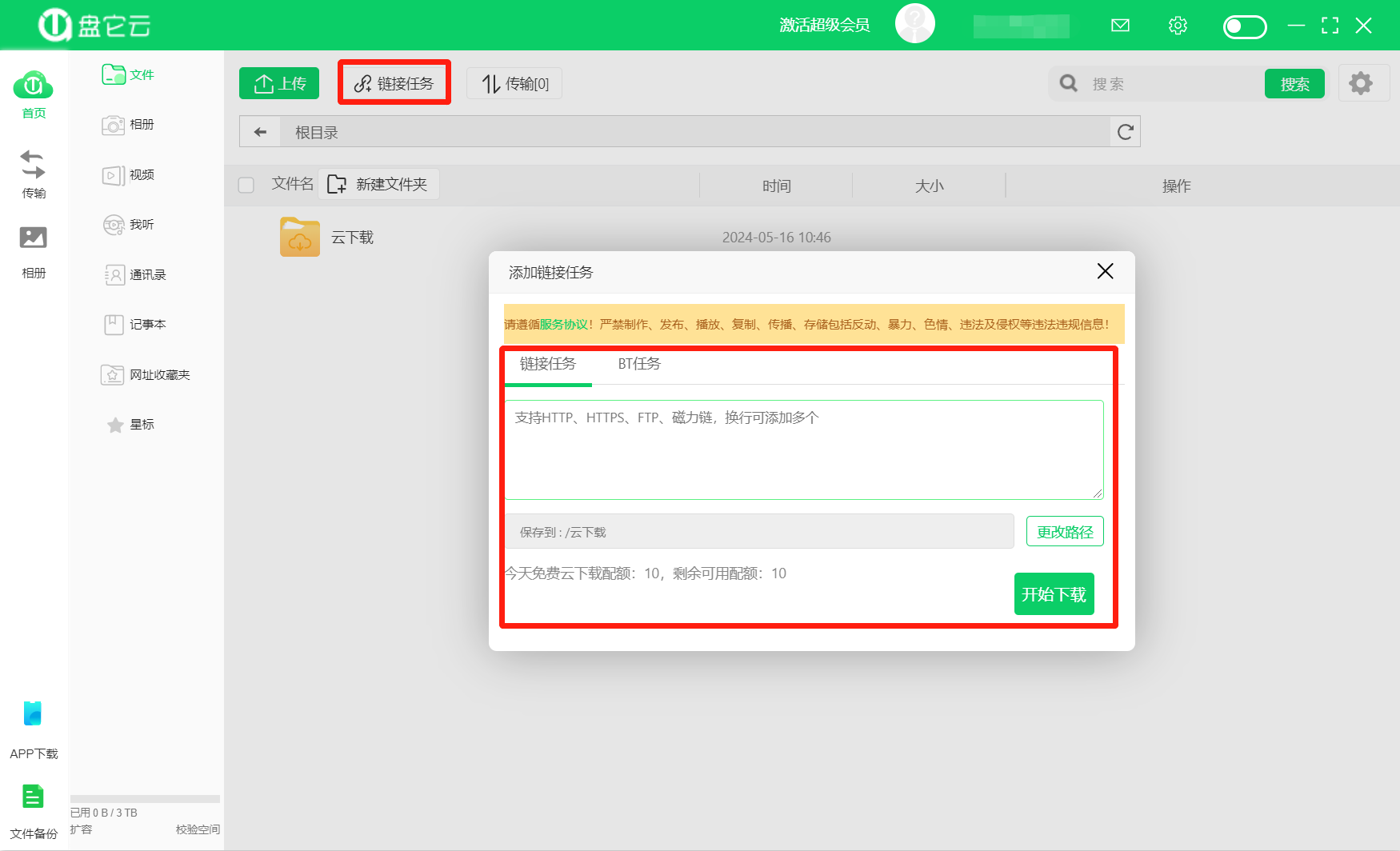
Task: Open the mail messages icon
Action: click(x=1120, y=26)
